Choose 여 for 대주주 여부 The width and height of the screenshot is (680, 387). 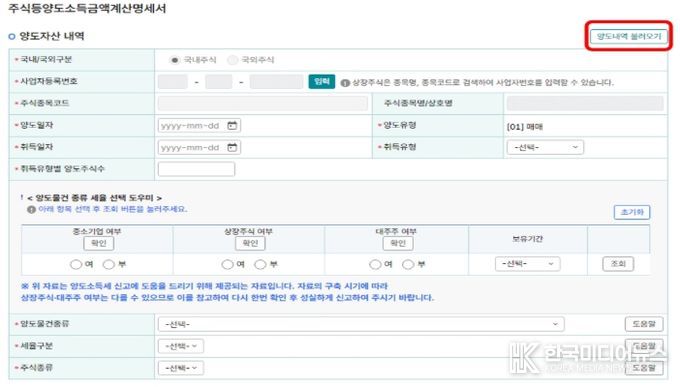click(375, 264)
